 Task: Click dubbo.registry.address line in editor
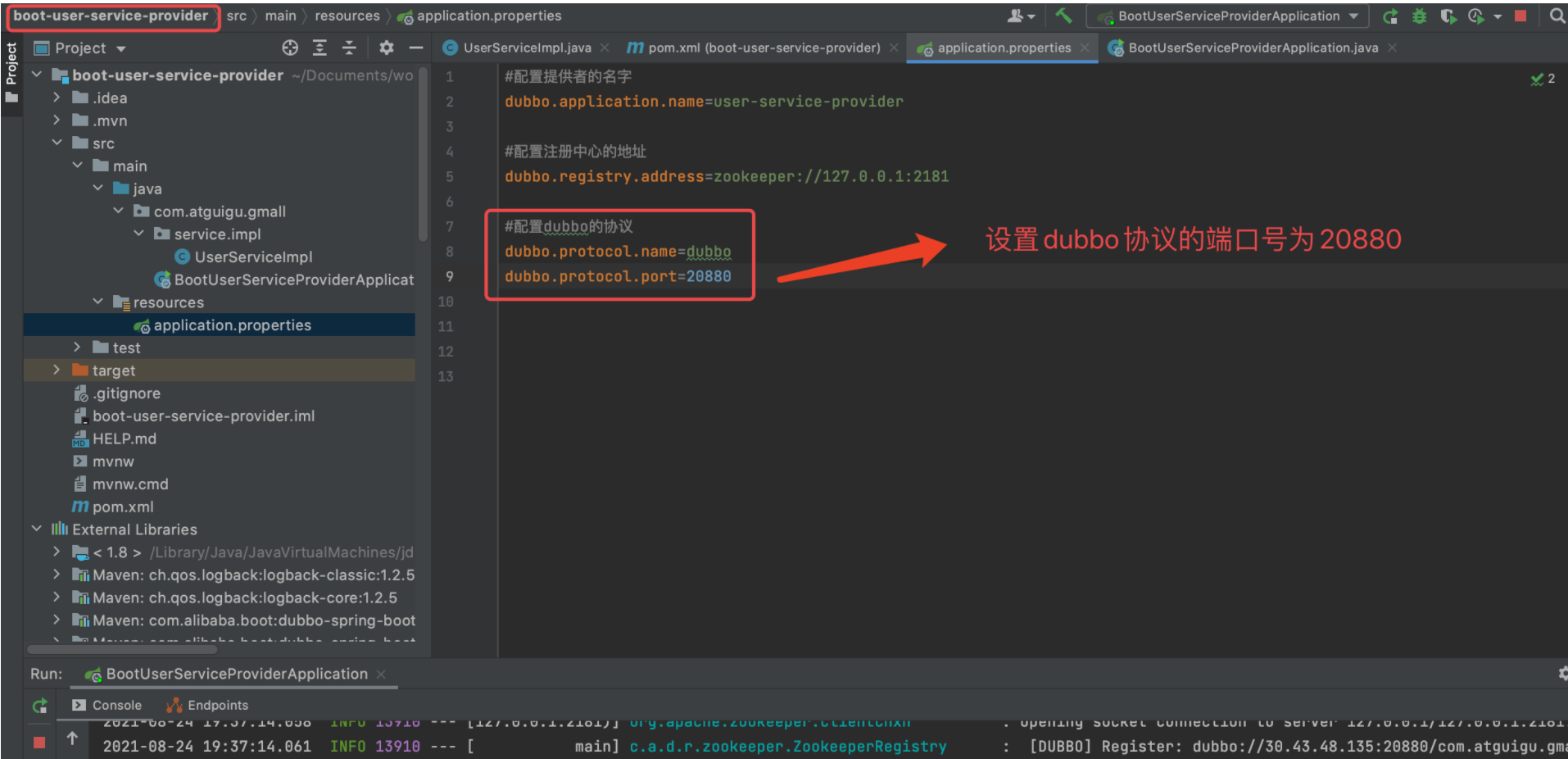(727, 176)
